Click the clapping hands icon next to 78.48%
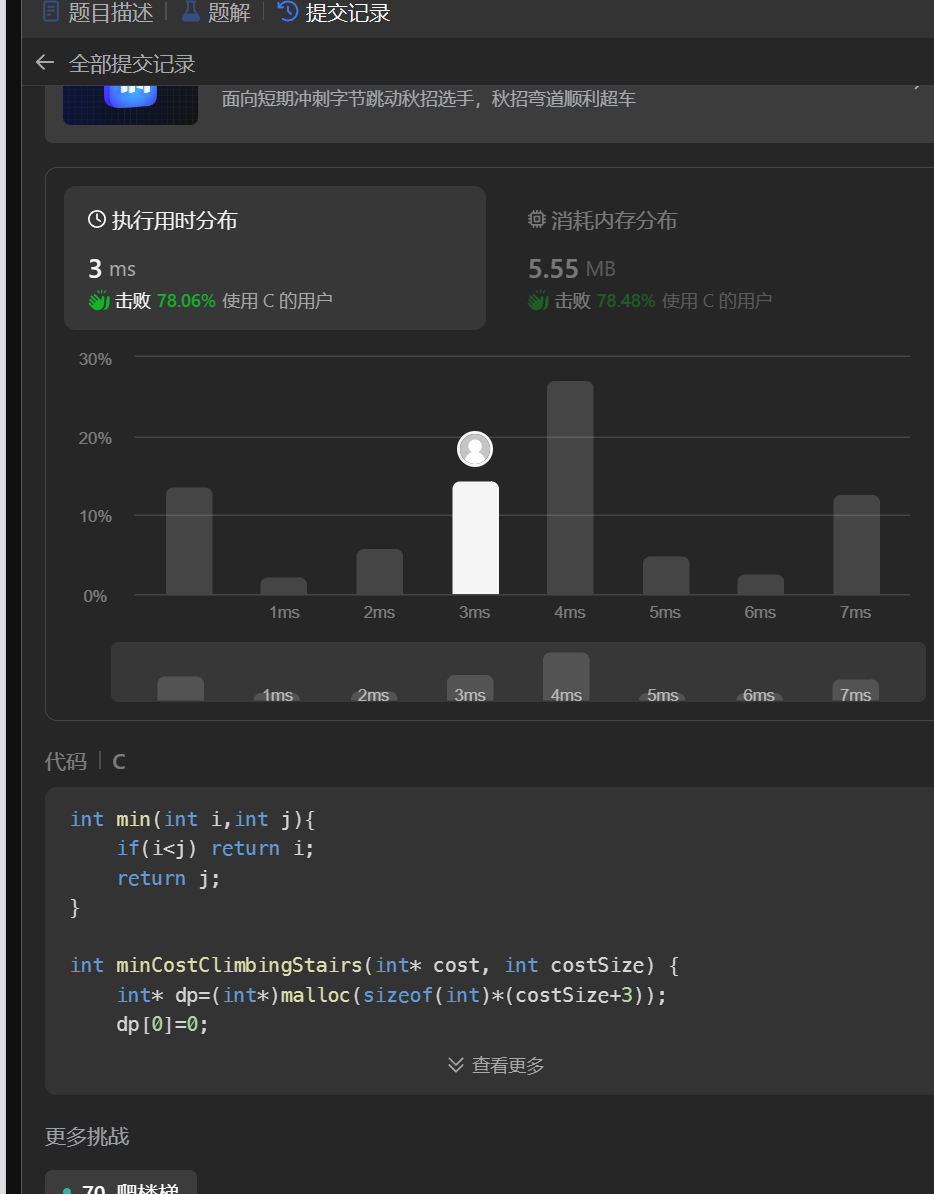The height and width of the screenshot is (1194, 934). 539,300
